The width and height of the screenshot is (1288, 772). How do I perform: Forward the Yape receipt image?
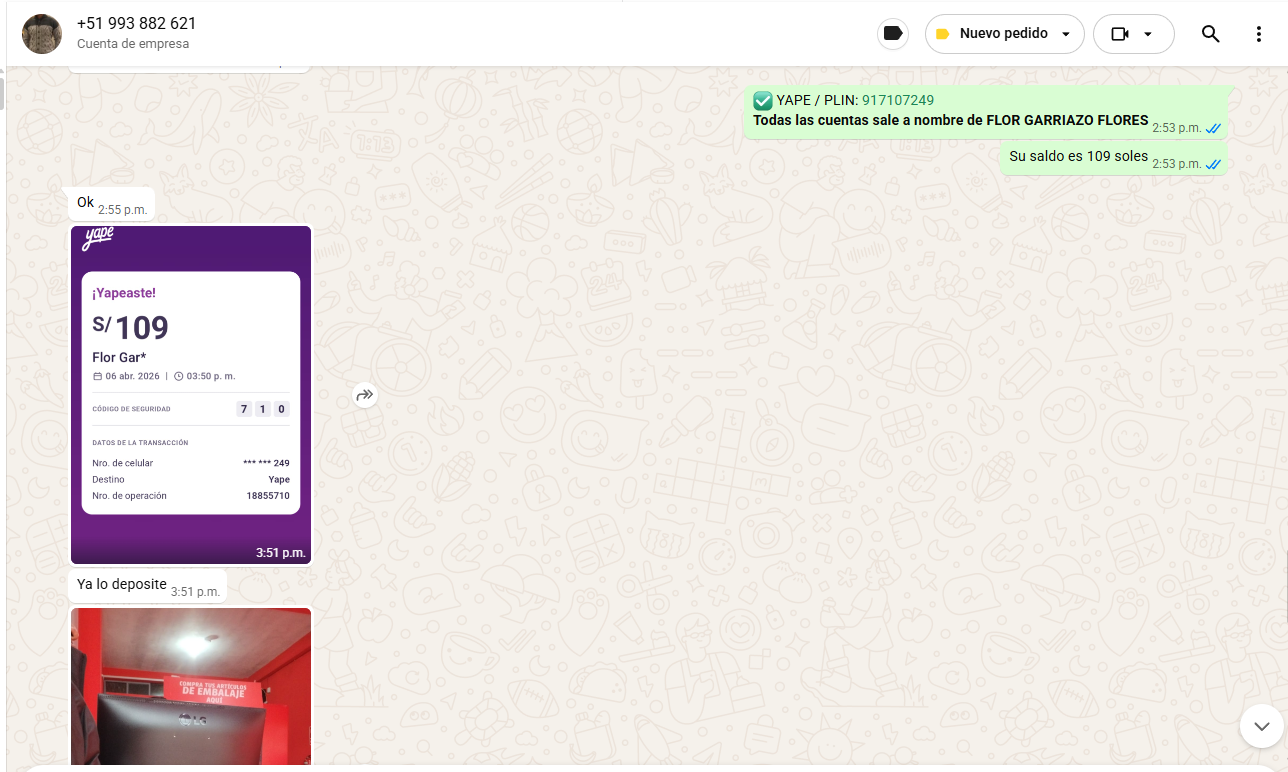[365, 396]
